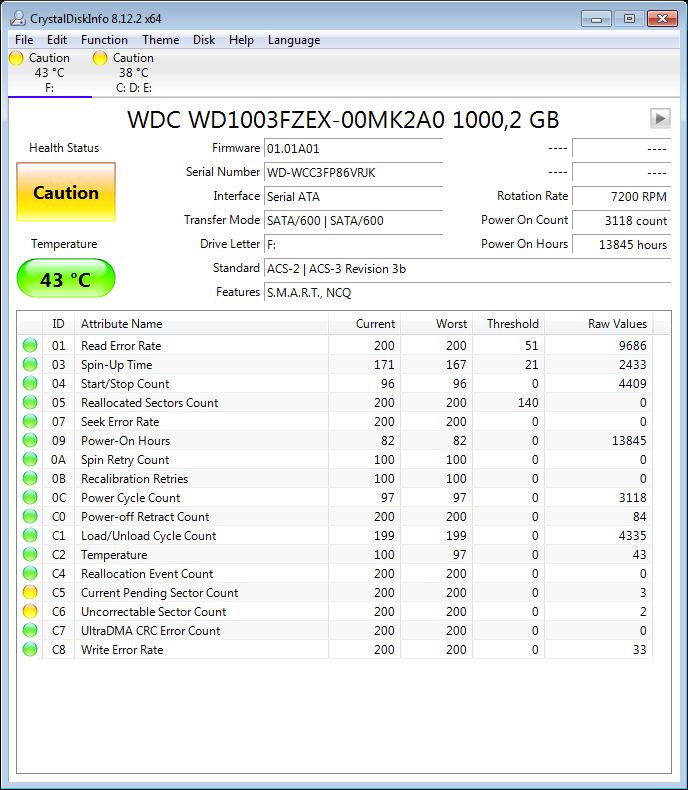This screenshot has width=688, height=790.
Task: Open the Function menu
Action: click(x=104, y=40)
